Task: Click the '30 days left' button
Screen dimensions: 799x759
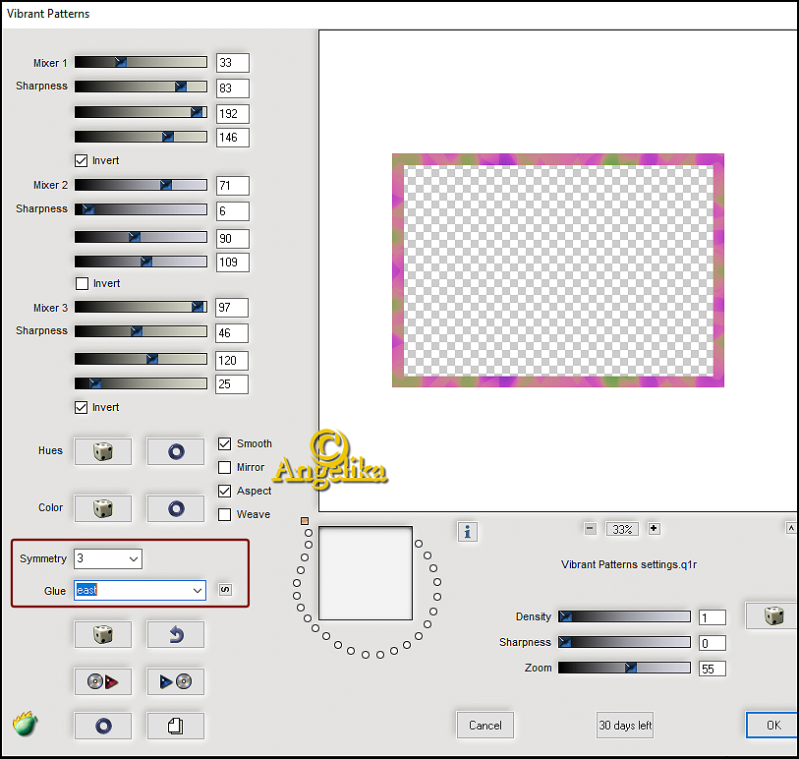Action: pos(625,725)
